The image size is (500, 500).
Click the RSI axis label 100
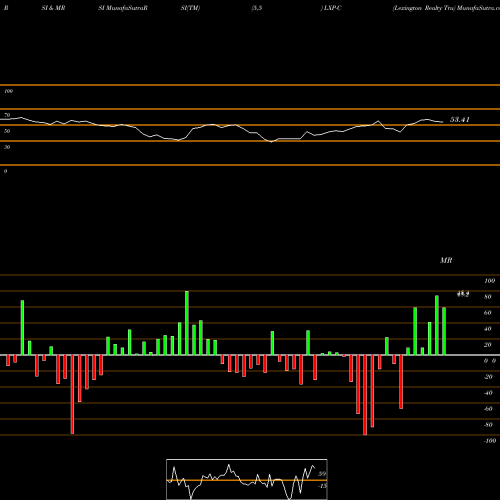tap(8, 91)
